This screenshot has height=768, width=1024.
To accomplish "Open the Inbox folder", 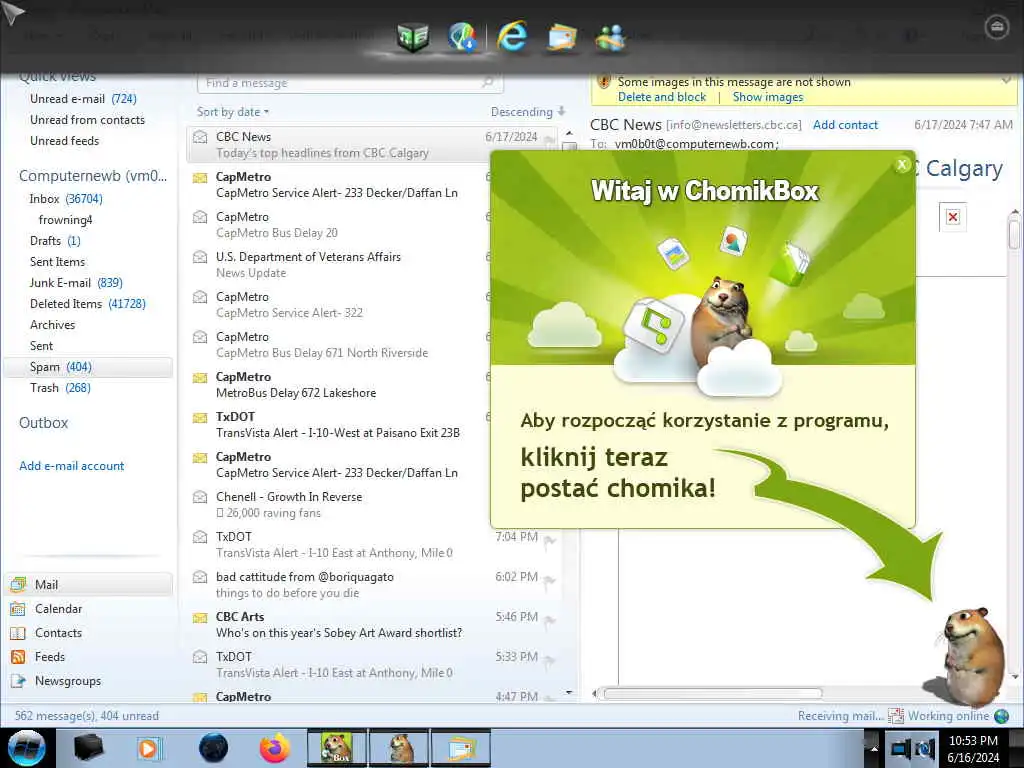I will point(66,199).
